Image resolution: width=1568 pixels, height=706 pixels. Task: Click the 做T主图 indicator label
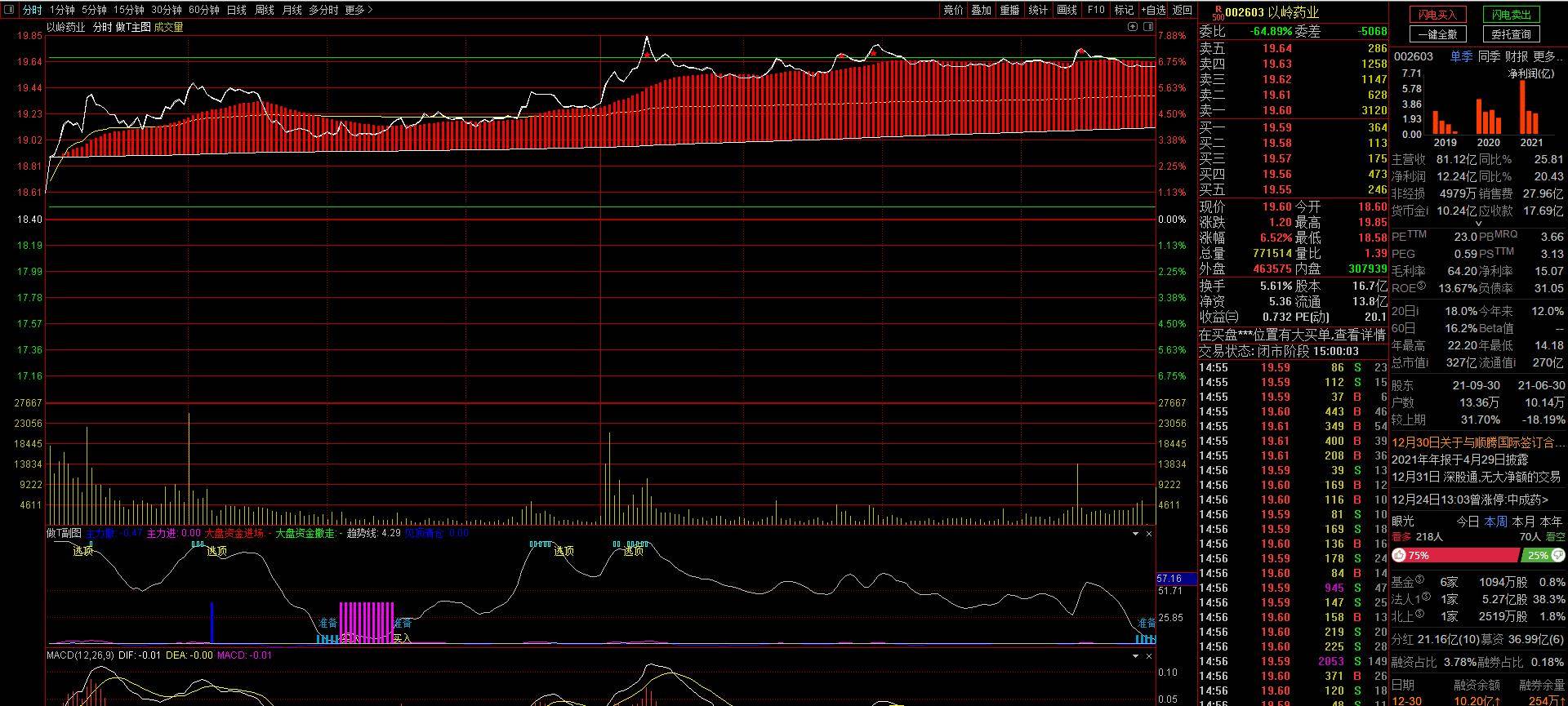(133, 27)
